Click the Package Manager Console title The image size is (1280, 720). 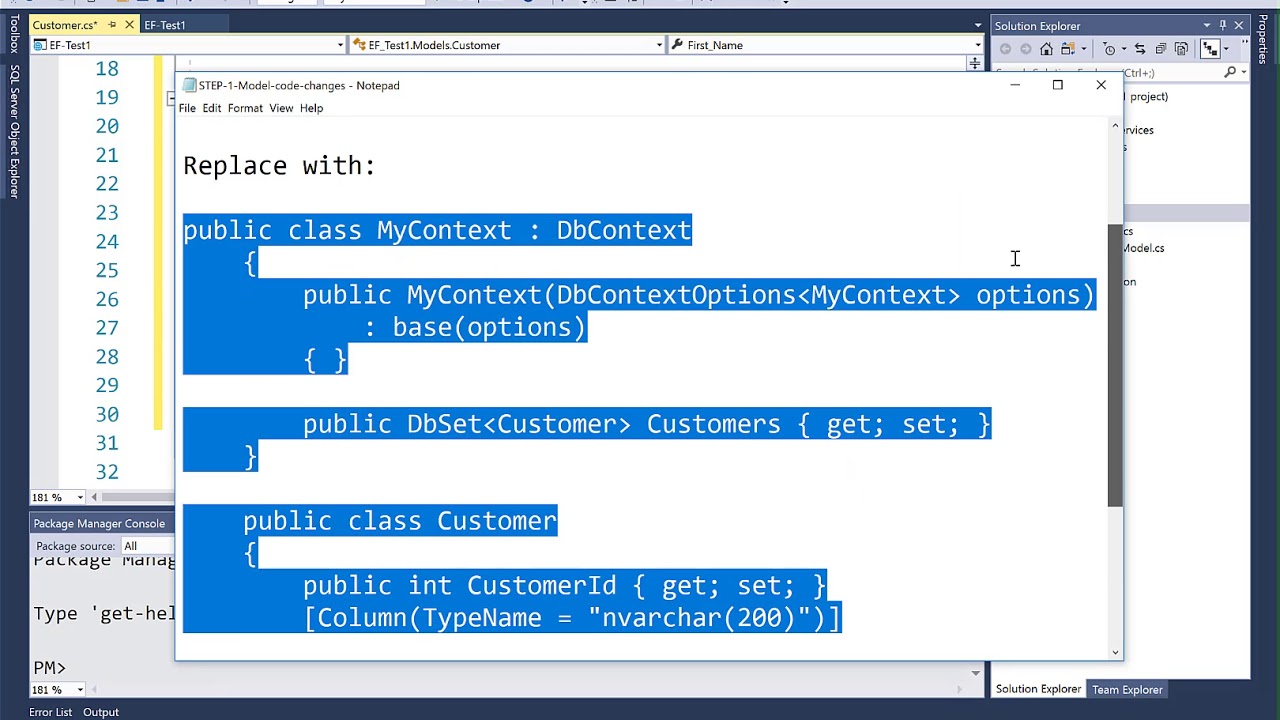tap(99, 523)
